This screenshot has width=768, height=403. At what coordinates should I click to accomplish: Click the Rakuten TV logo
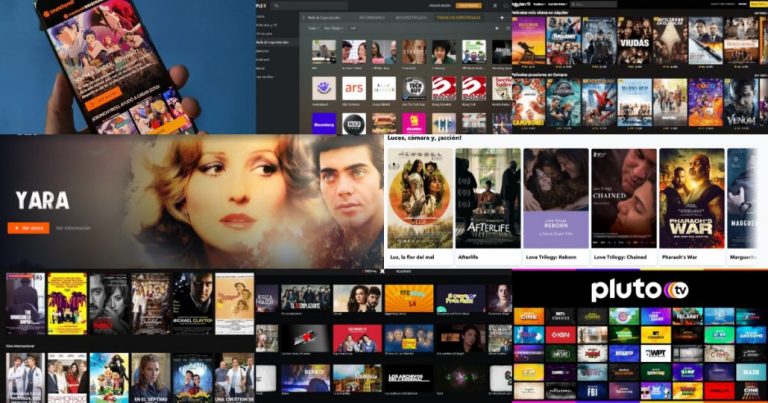click(x=521, y=4)
